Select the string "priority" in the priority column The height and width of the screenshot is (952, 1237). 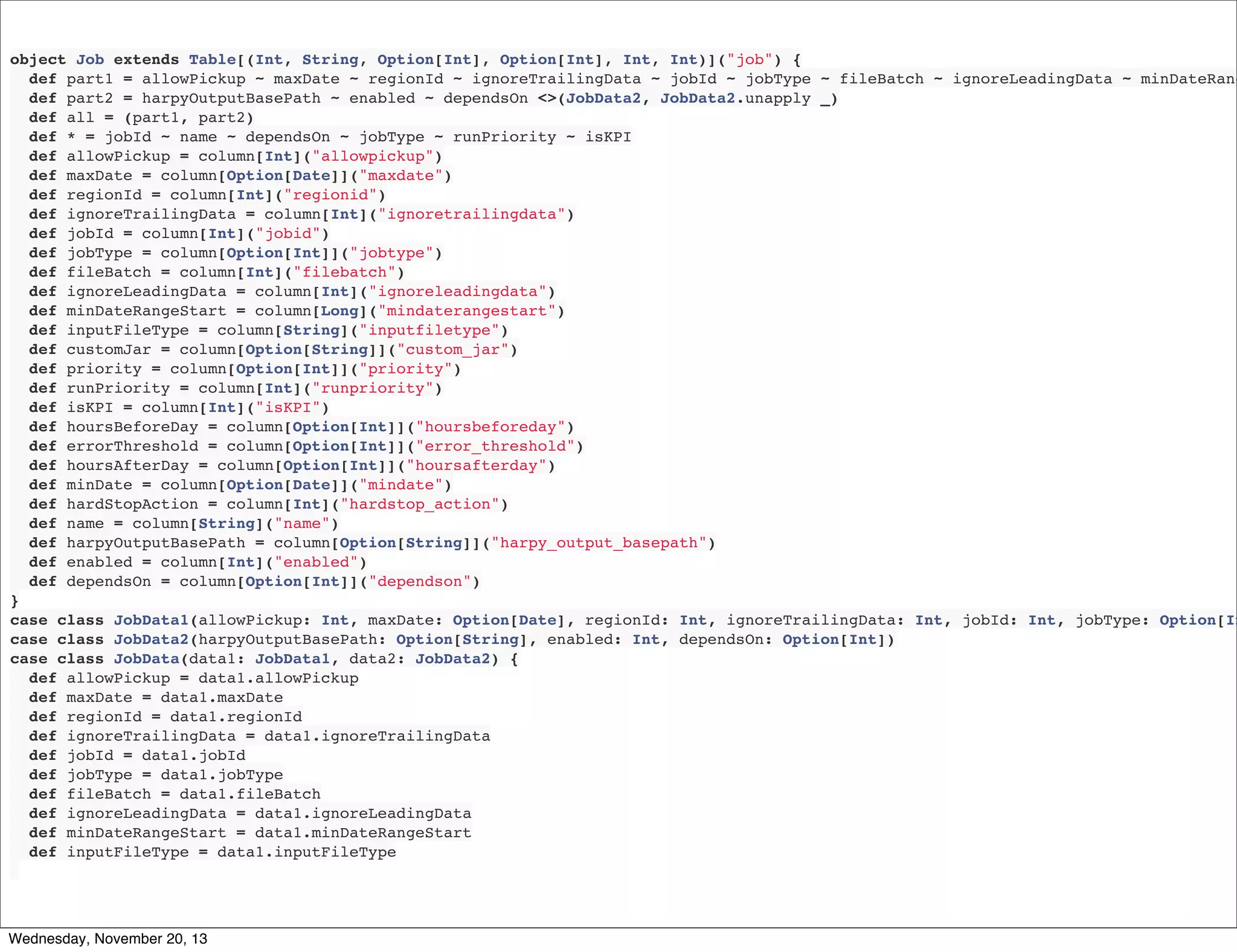point(406,369)
